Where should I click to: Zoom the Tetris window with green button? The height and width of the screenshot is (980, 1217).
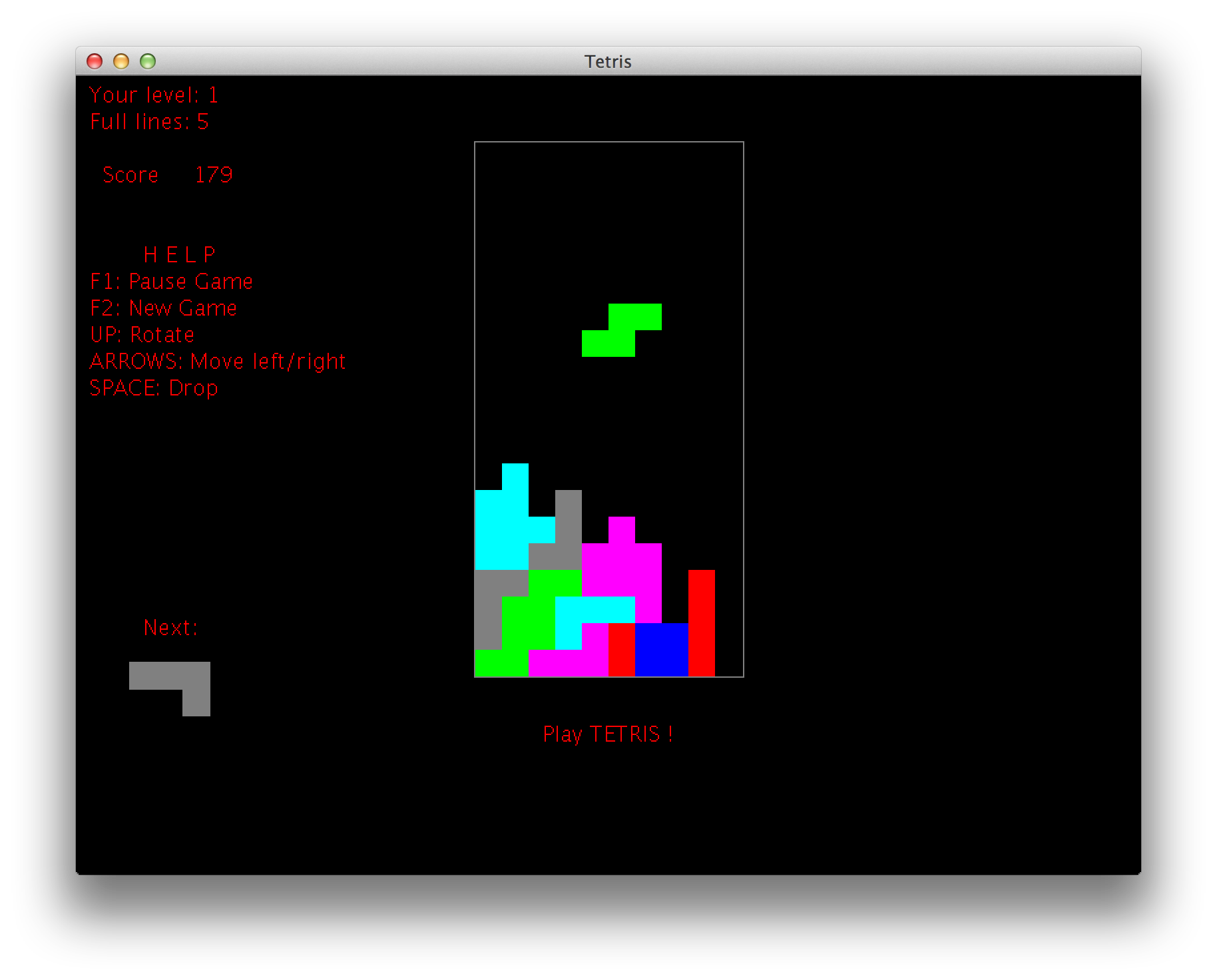(148, 61)
